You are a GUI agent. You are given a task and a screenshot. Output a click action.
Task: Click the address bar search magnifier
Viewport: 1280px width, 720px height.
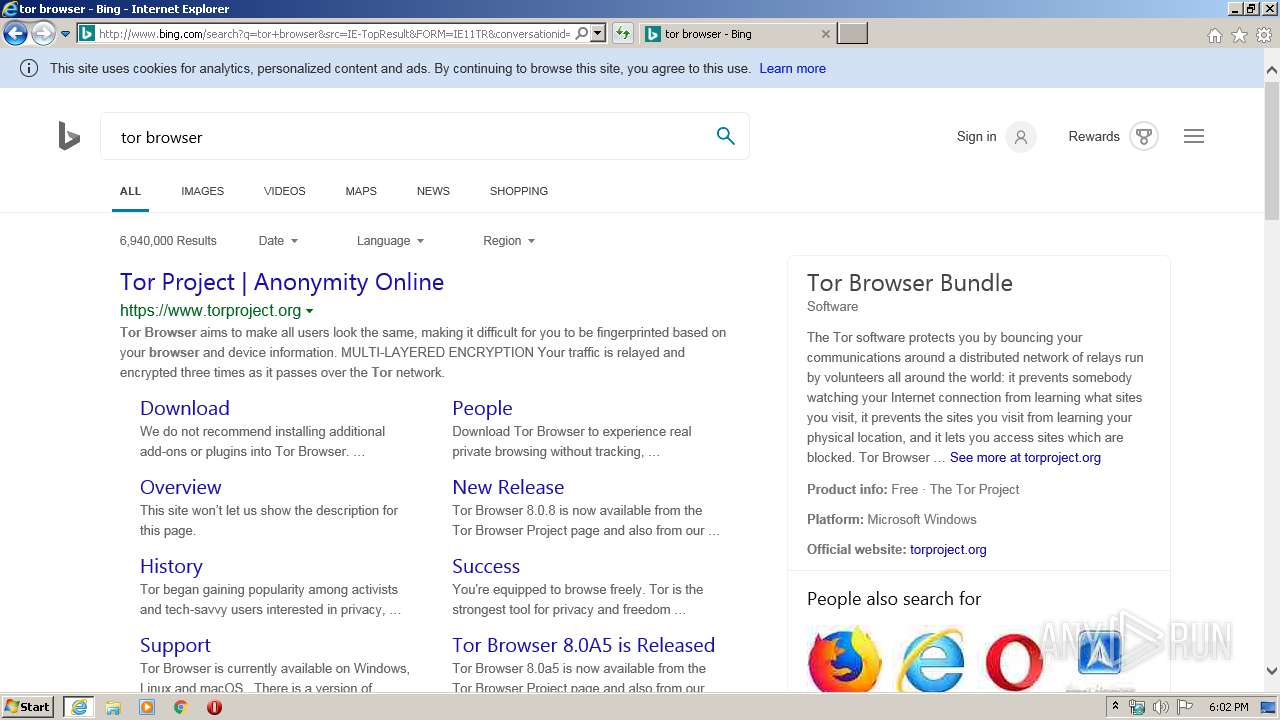(582, 34)
